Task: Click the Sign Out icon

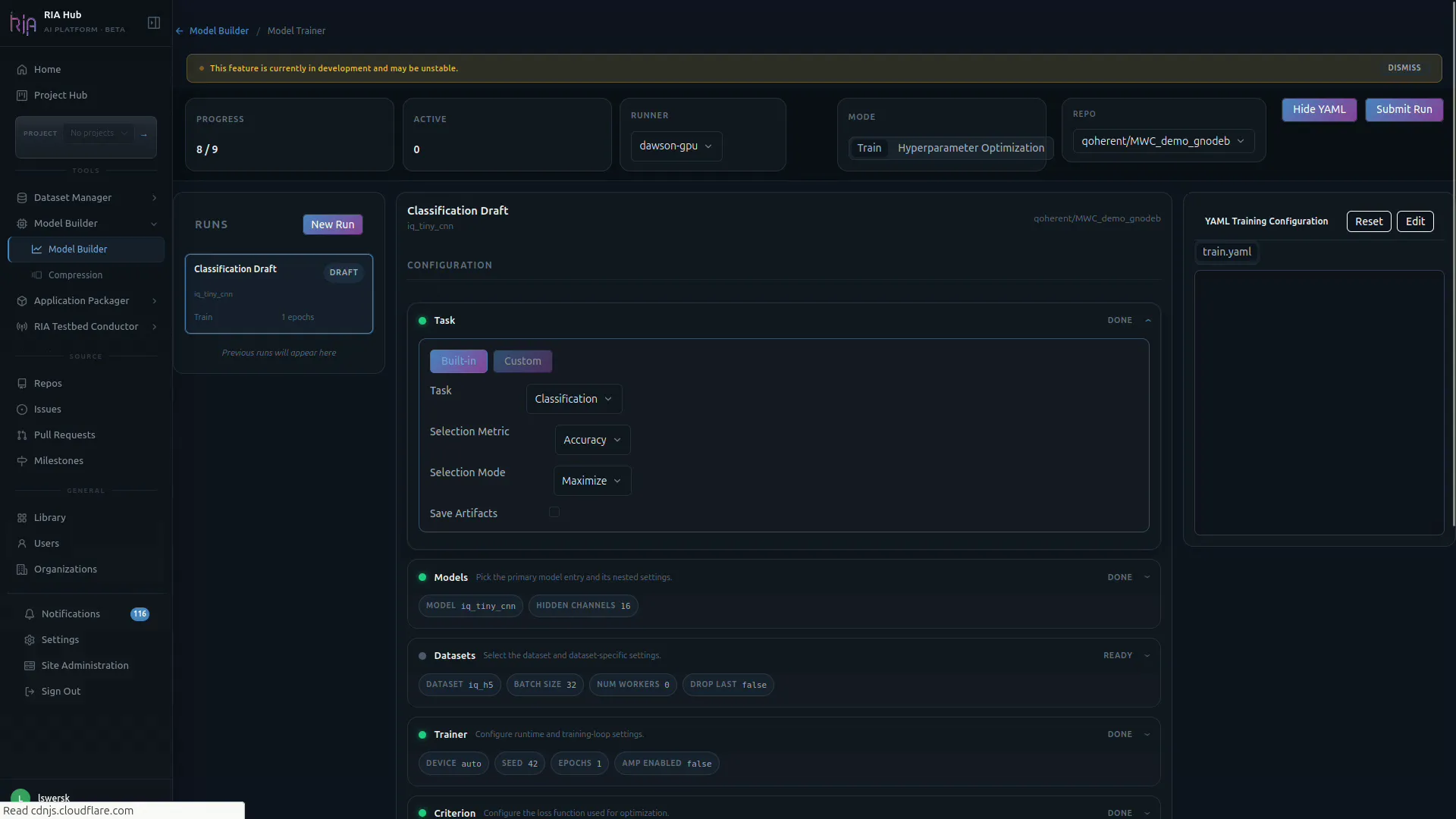Action: 30,692
